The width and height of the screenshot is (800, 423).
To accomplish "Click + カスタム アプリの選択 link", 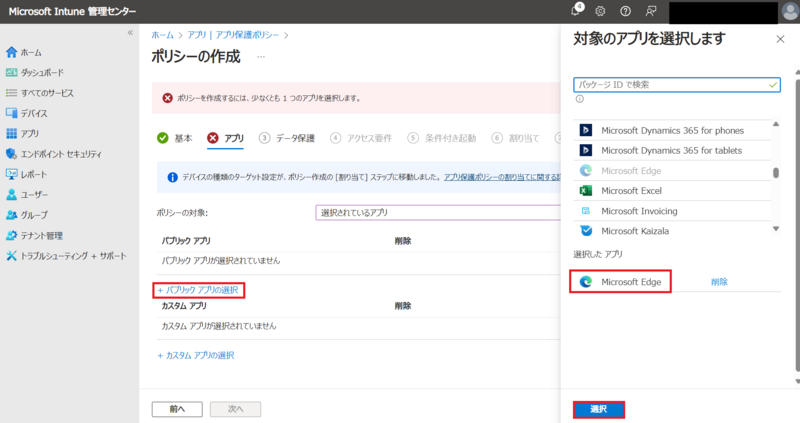I will (196, 355).
